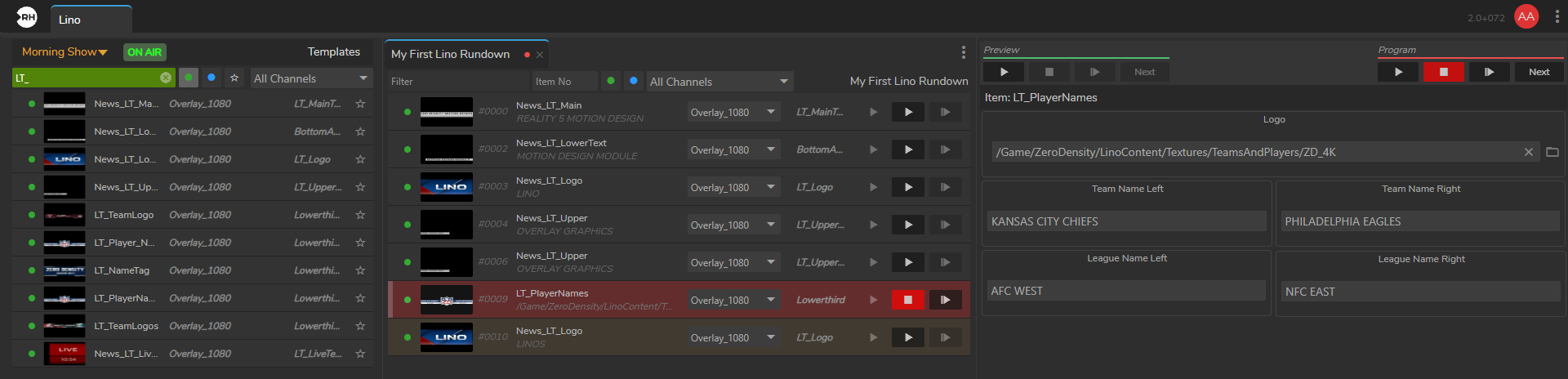This screenshot has width=1568, height=379.
Task: Clear the LT_ template search text
Action: point(166,78)
